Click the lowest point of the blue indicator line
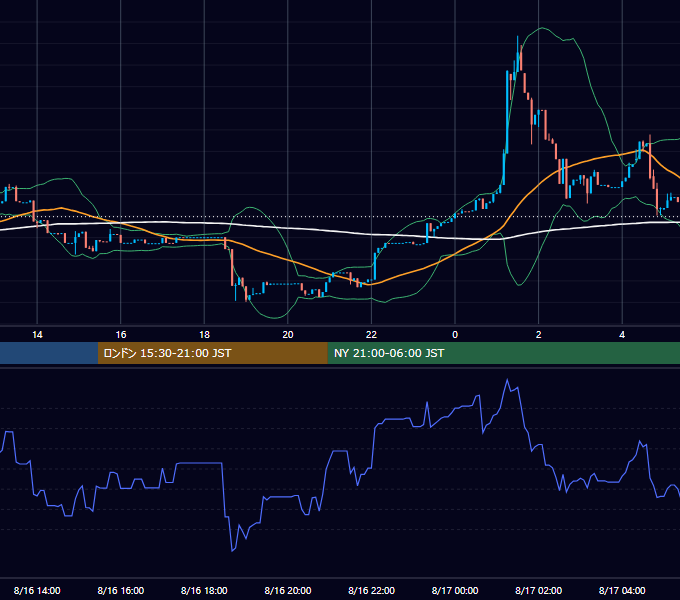 coord(232,551)
